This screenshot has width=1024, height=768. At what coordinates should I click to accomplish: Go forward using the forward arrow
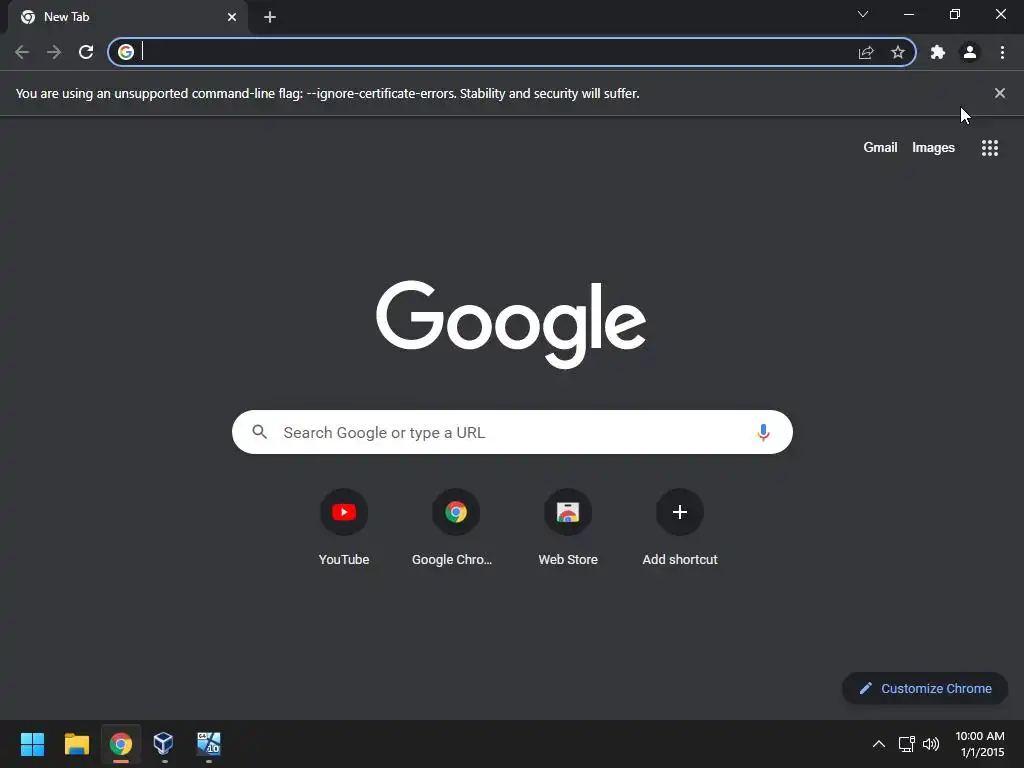pos(54,52)
